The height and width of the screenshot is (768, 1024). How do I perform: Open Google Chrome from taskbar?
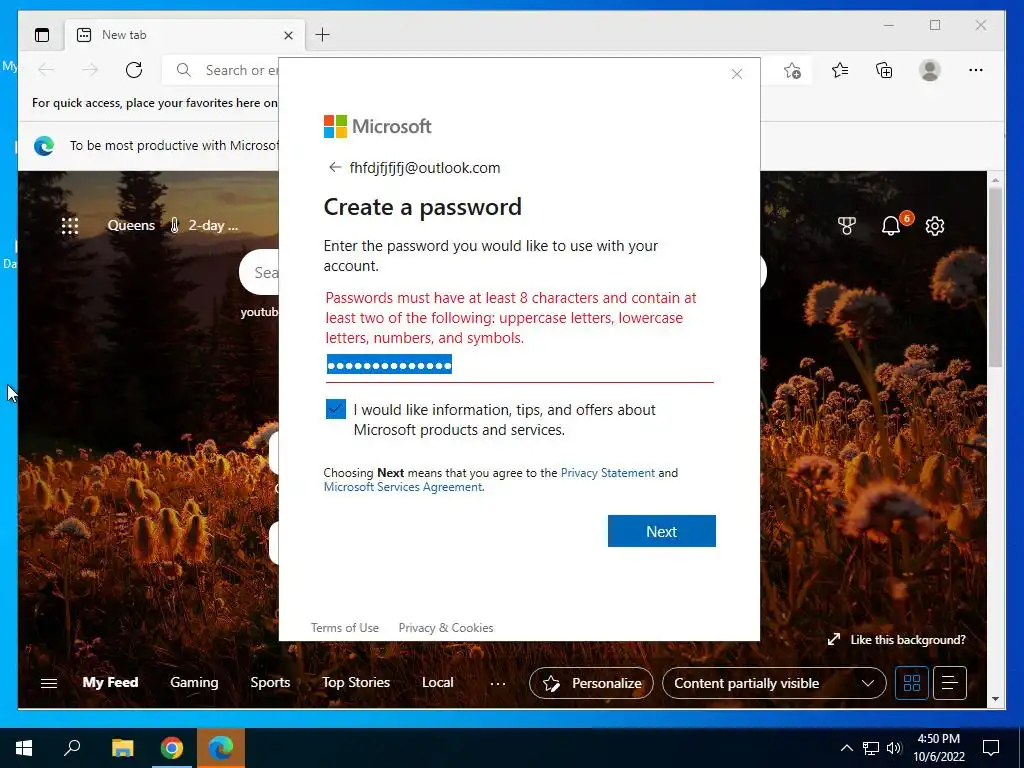coord(172,748)
